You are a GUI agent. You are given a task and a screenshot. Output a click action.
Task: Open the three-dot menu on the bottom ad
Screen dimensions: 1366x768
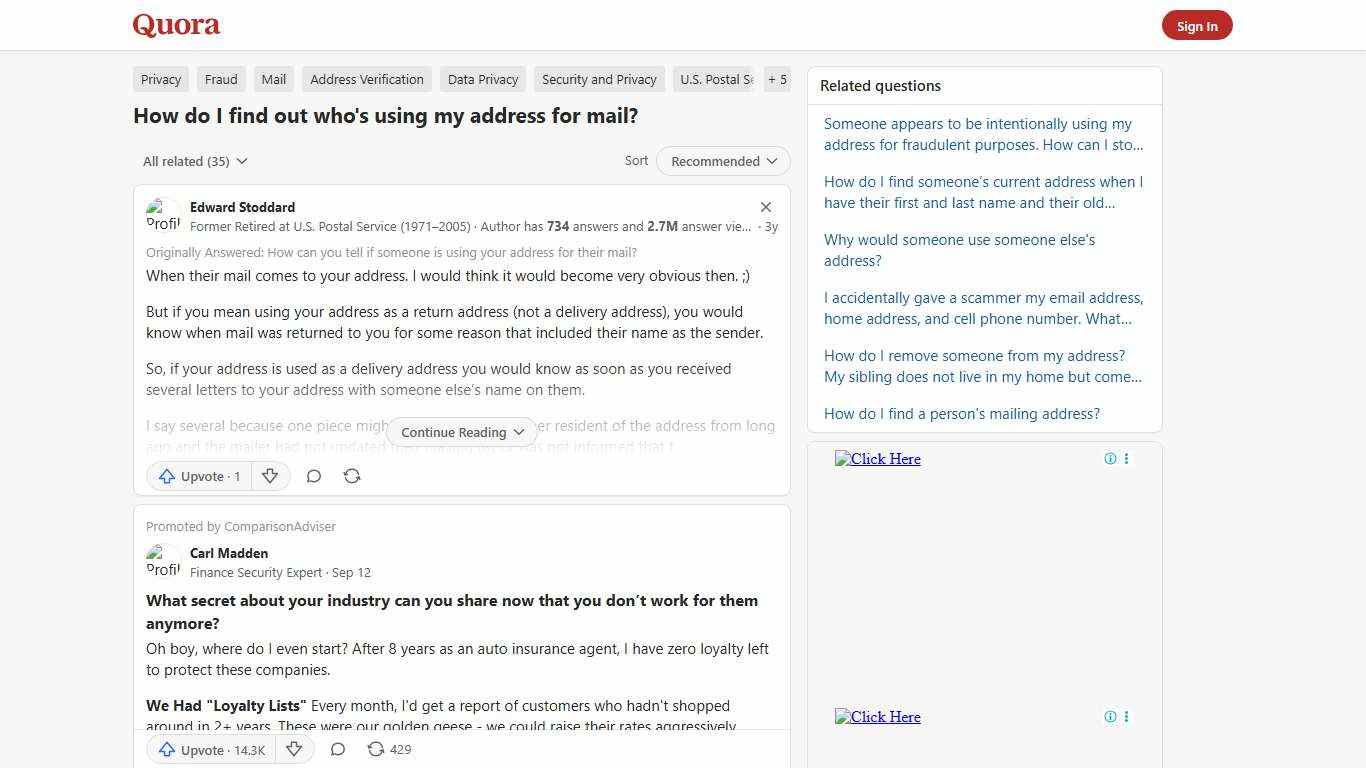click(x=1126, y=716)
